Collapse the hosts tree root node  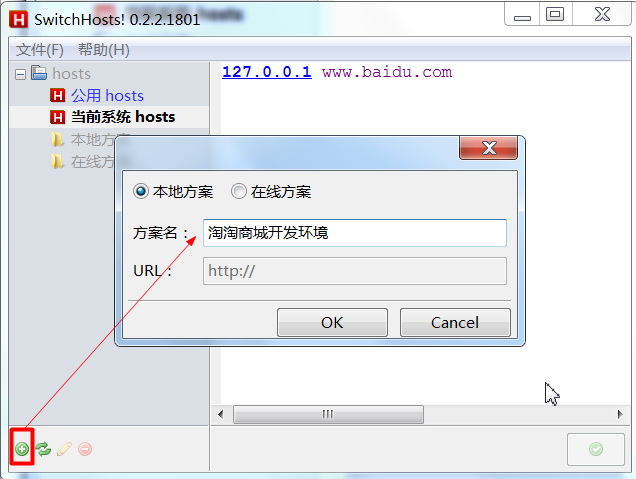point(20,74)
